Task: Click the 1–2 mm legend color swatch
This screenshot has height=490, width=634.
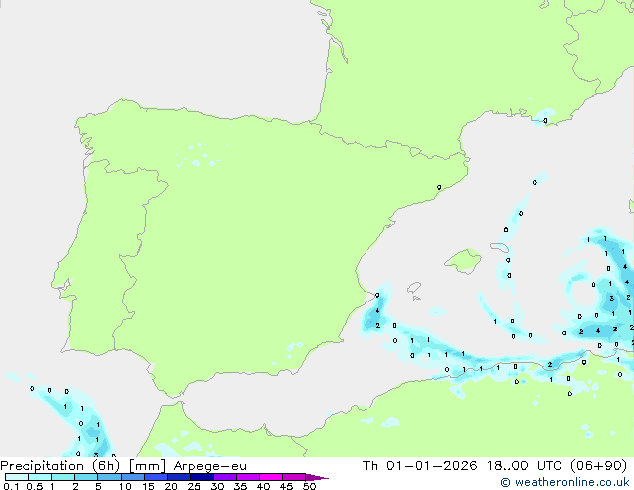Action: pos(63,477)
